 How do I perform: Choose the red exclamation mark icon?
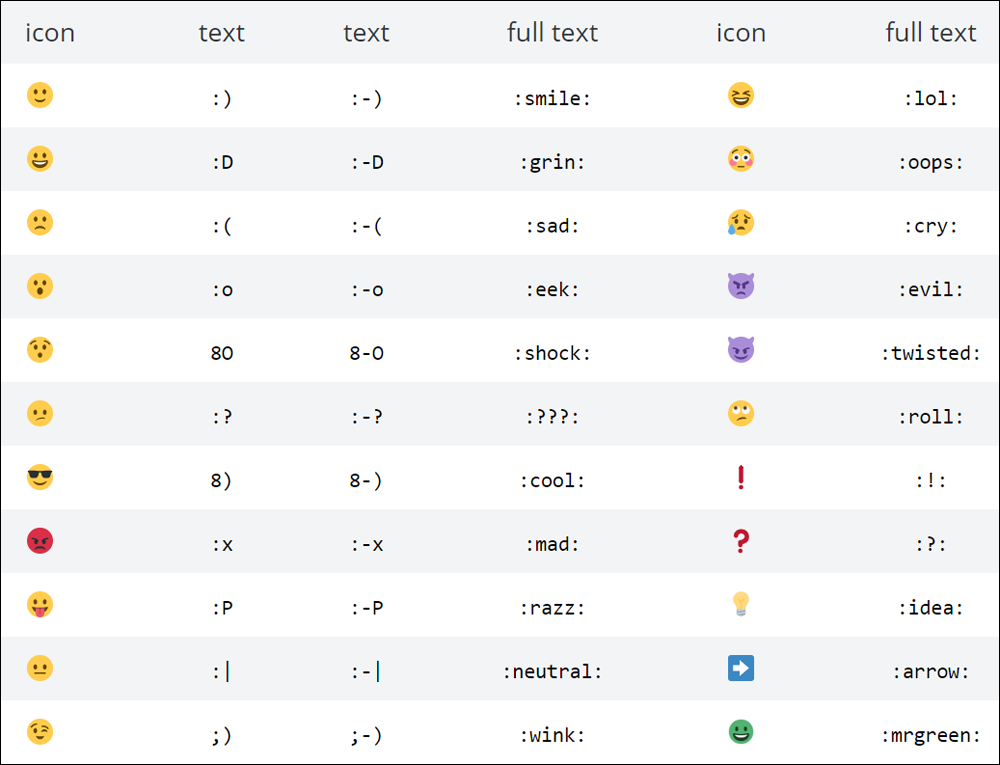pos(740,477)
